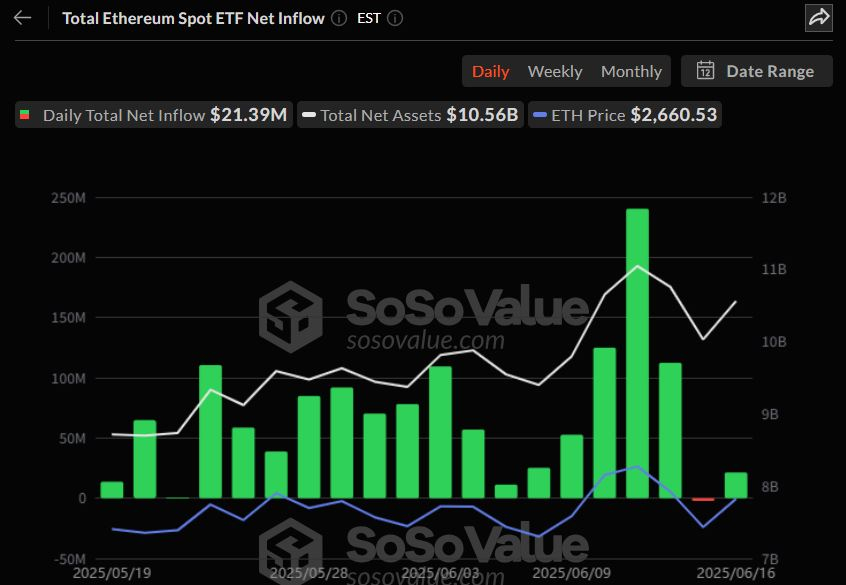
Task: Open info icon next to EST
Action: coord(395,18)
